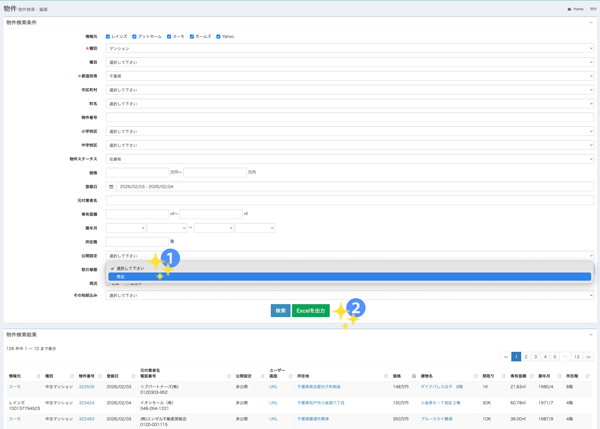
Task: Choose the checked 選択して下さい option in the open list
Action: (x=350, y=268)
